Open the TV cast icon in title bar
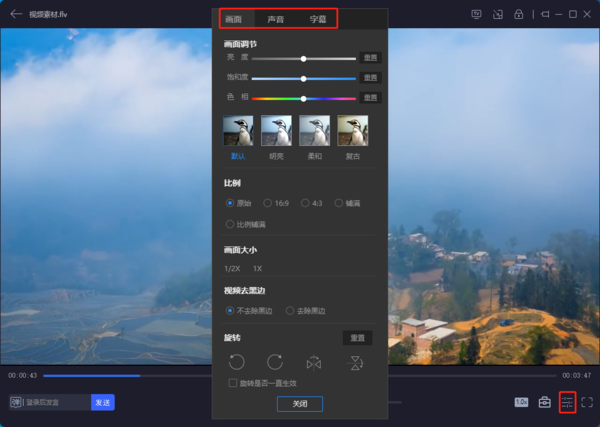Image resolution: width=600 pixels, height=427 pixels. coord(476,15)
